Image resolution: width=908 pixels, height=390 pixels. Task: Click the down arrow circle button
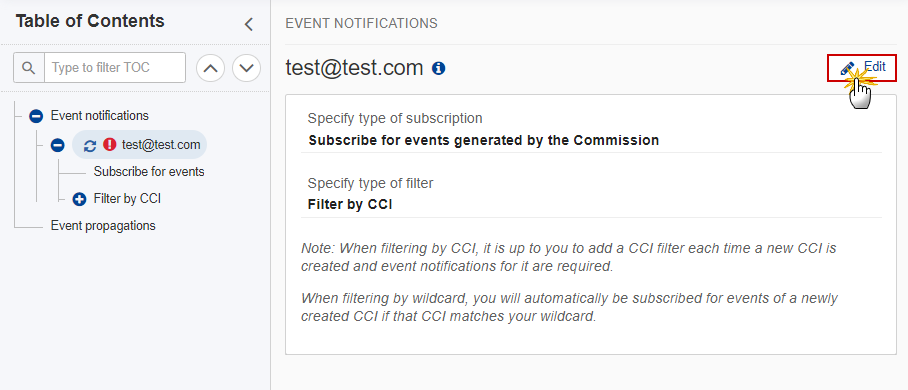pyautogui.click(x=247, y=68)
